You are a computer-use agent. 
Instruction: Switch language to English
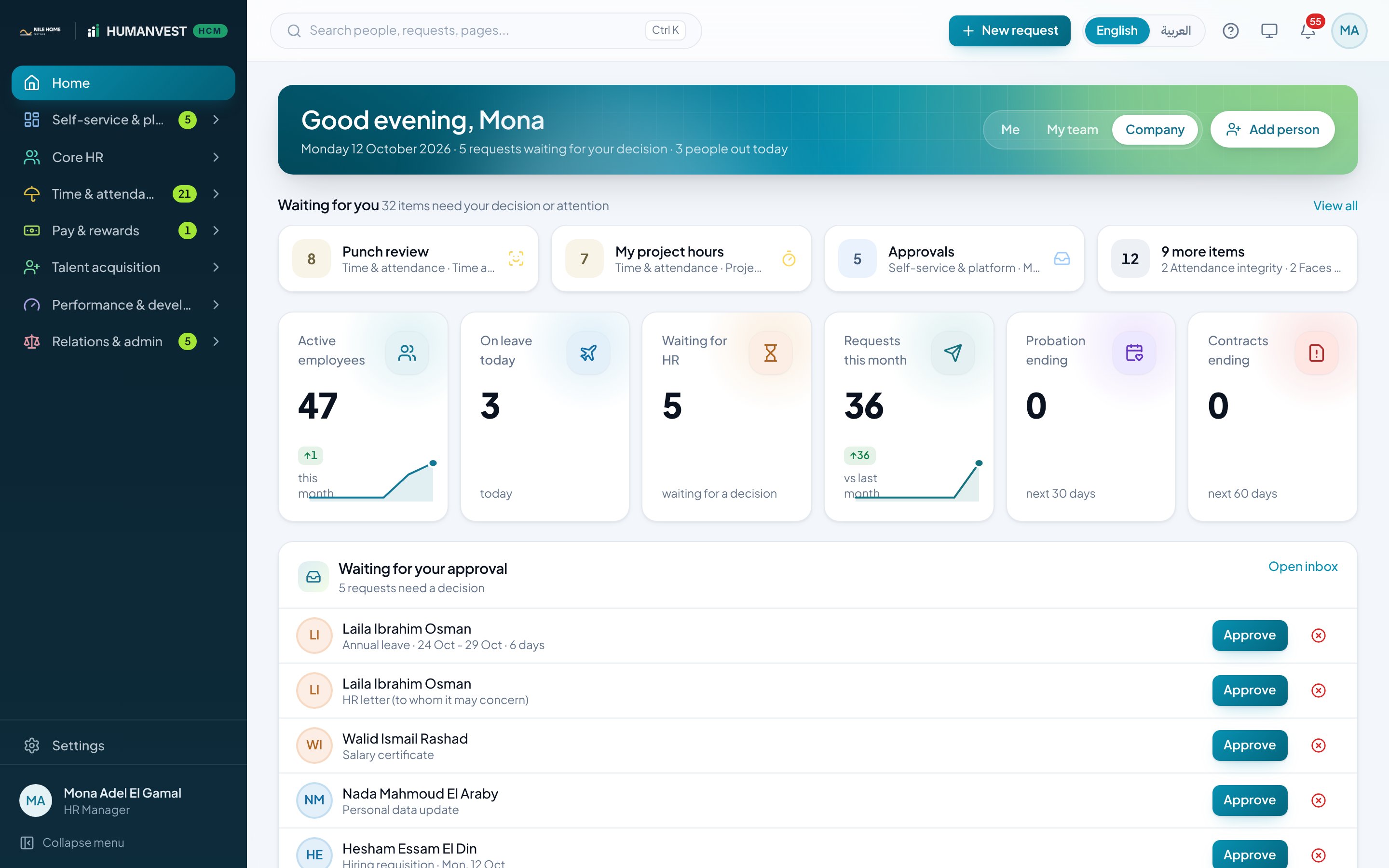click(x=1117, y=31)
